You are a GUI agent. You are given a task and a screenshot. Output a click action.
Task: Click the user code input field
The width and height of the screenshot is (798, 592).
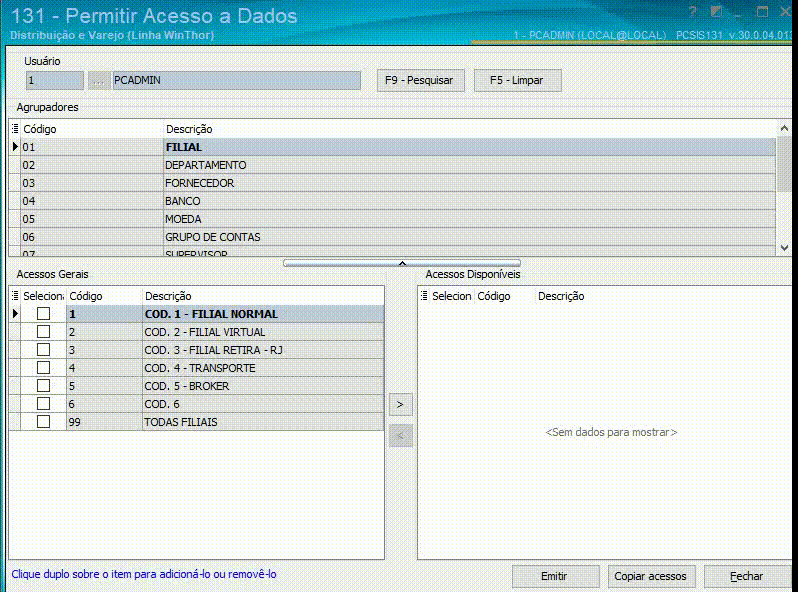click(x=54, y=80)
